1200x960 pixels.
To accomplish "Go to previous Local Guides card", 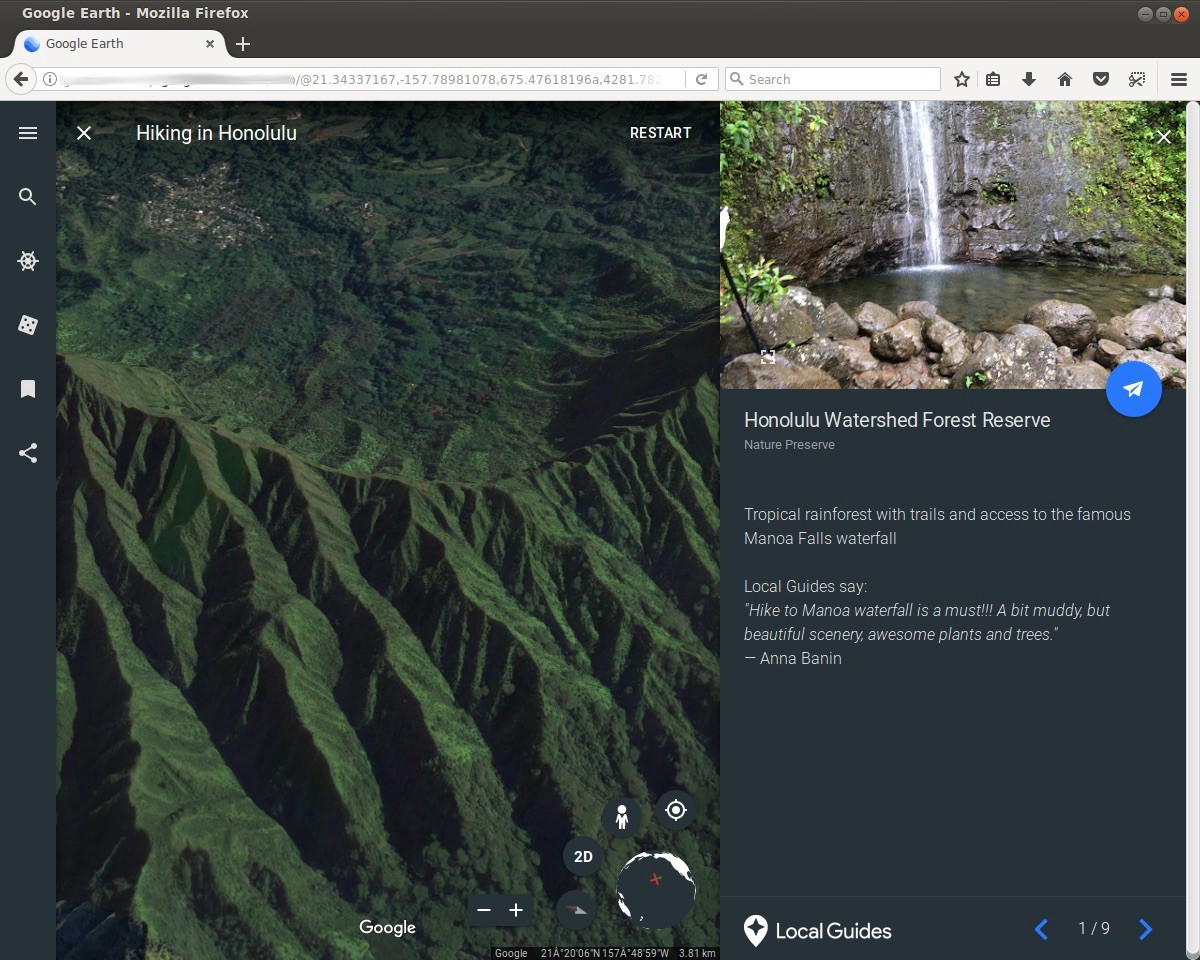I will coord(1041,929).
